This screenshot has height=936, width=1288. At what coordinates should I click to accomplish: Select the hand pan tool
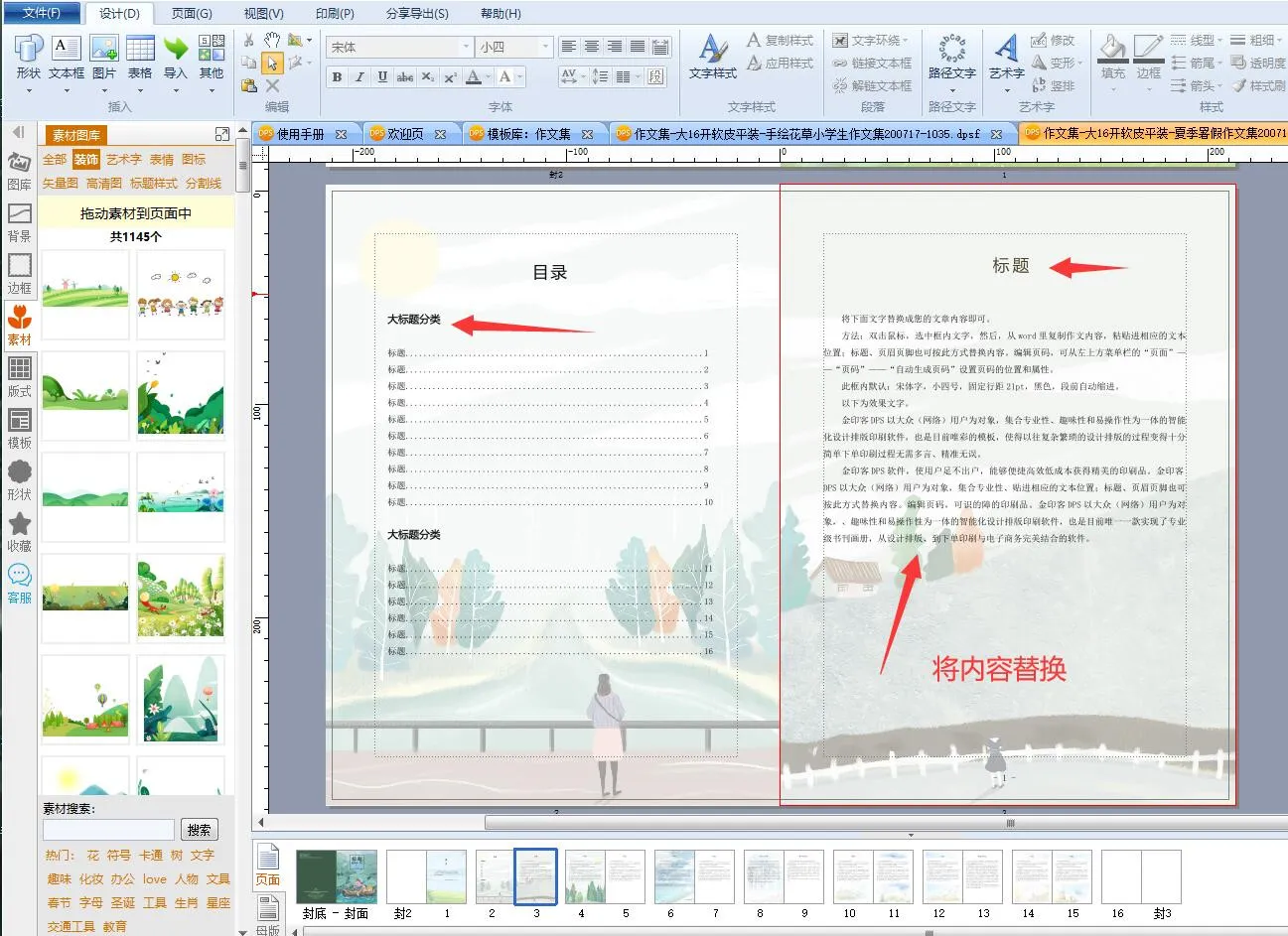tap(271, 41)
